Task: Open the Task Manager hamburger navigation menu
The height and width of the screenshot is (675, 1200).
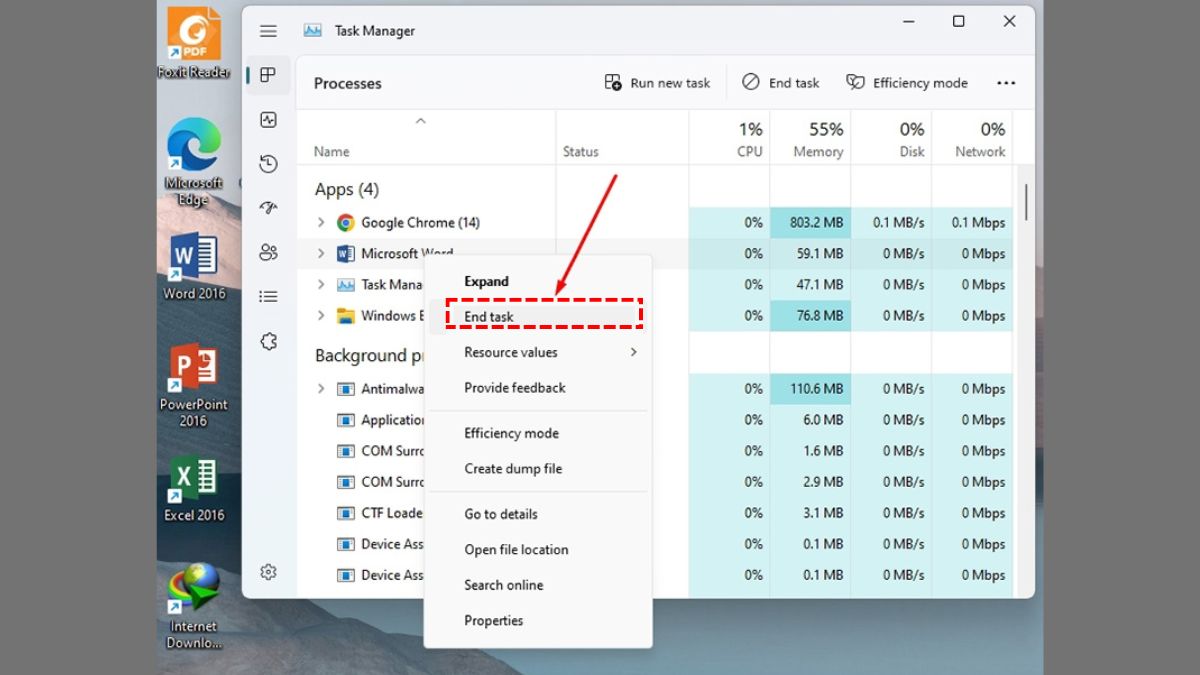Action: (268, 31)
